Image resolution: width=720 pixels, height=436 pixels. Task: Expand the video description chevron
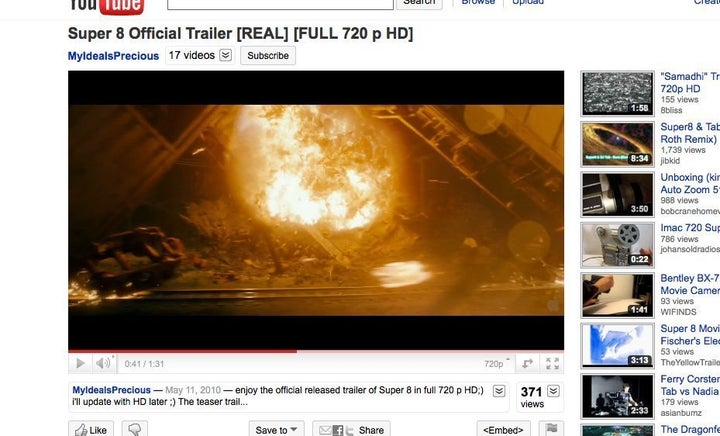[499, 391]
